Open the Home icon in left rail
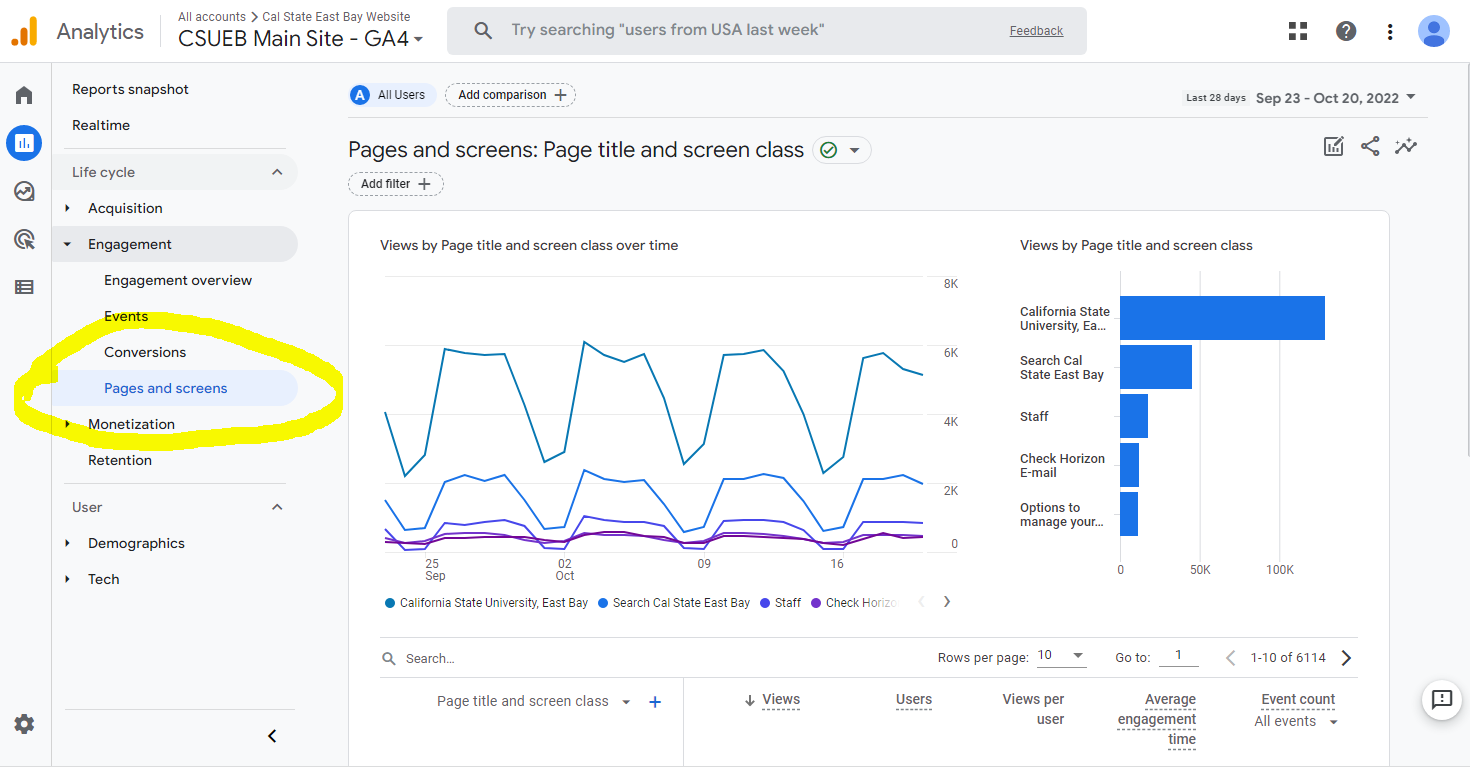 coord(24,95)
